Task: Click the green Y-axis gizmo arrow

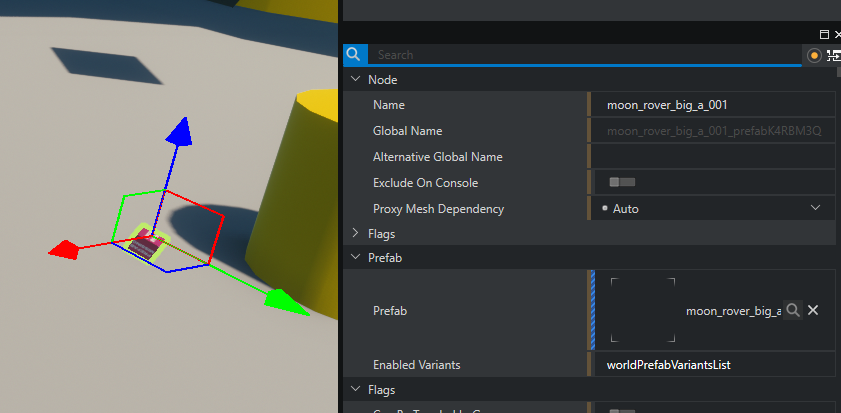Action: 283,299
